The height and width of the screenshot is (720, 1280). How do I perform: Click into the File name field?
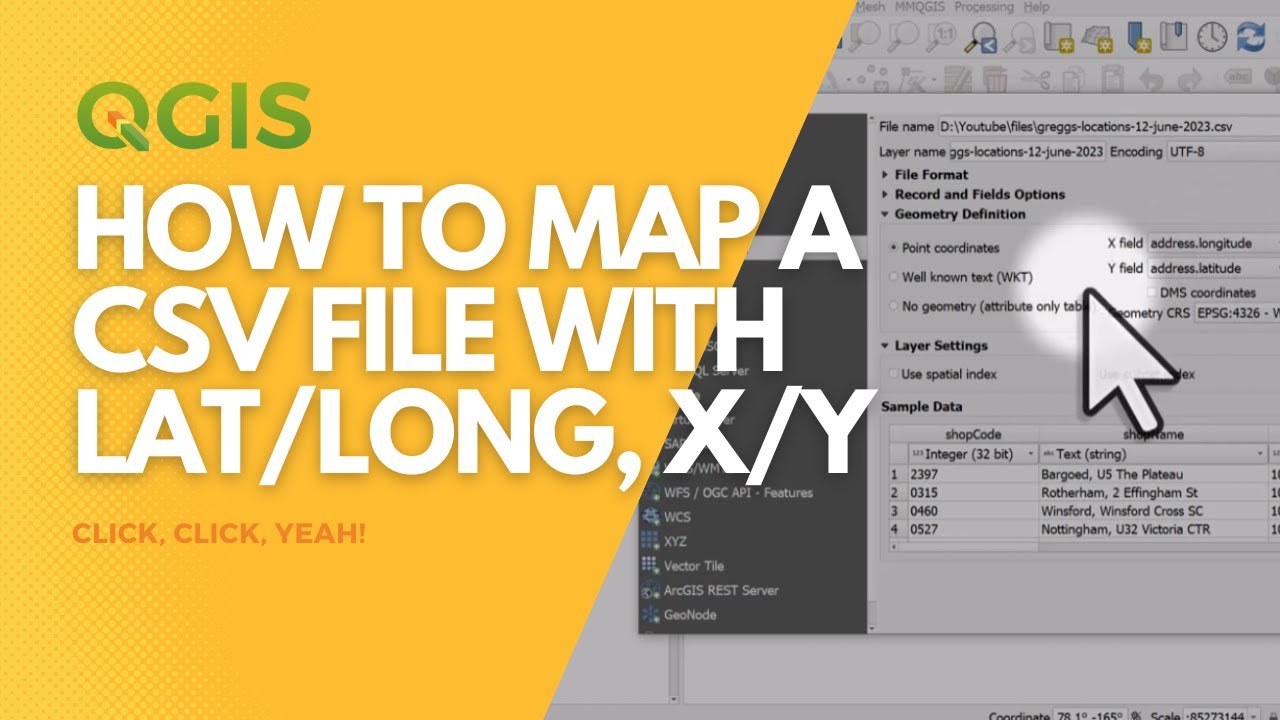point(1108,127)
